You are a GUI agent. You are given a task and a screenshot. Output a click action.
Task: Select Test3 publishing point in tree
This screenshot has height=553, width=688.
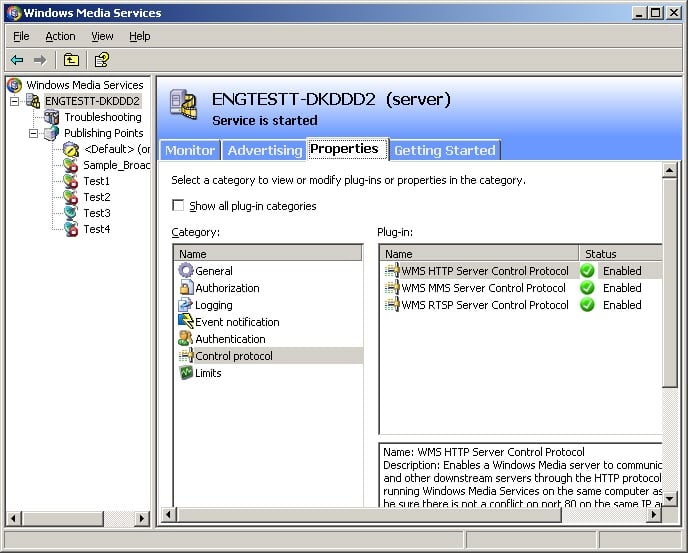pyautogui.click(x=96, y=213)
